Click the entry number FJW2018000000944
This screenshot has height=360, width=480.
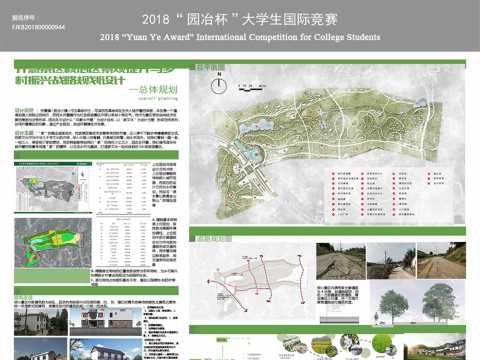point(38,27)
